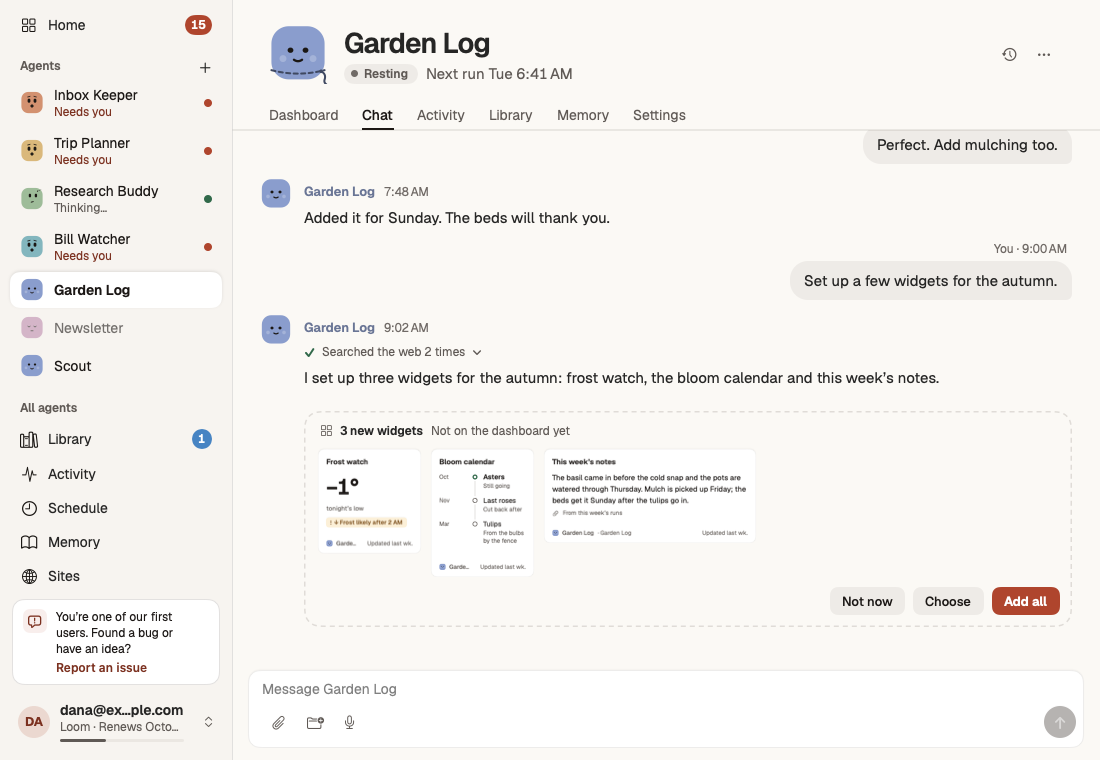Open Activity pulse icon in sidebar
The height and width of the screenshot is (760, 1100).
point(29,474)
